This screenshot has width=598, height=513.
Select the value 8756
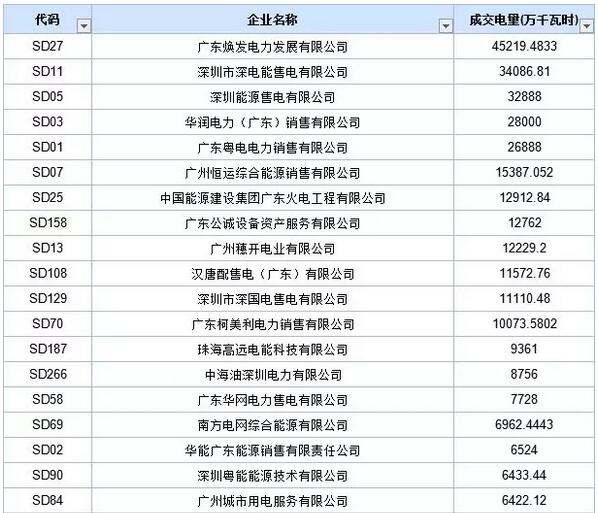pyautogui.click(x=524, y=374)
